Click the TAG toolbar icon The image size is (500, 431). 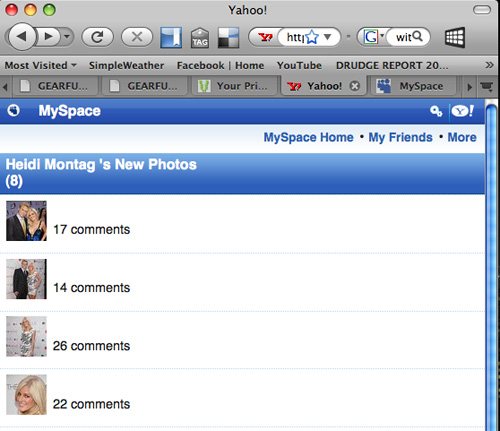pyautogui.click(x=200, y=38)
